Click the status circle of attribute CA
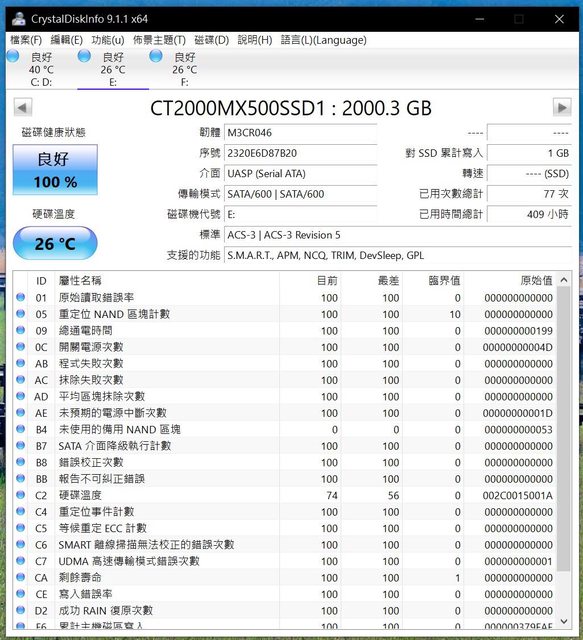583x640 pixels. click(20, 577)
